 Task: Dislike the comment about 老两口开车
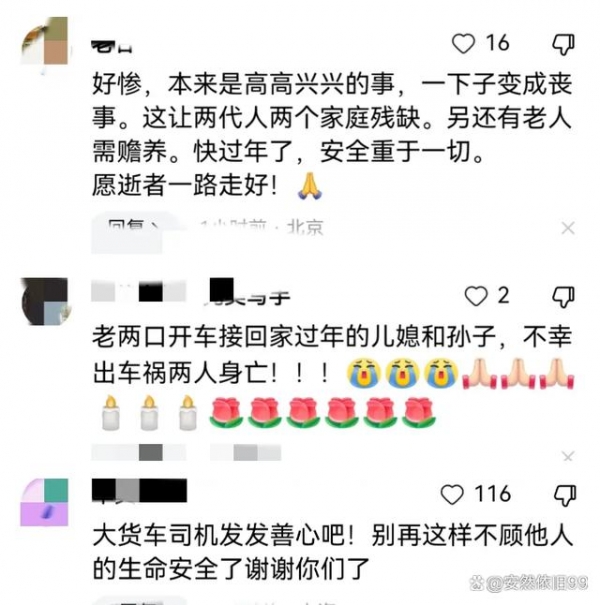pos(564,297)
